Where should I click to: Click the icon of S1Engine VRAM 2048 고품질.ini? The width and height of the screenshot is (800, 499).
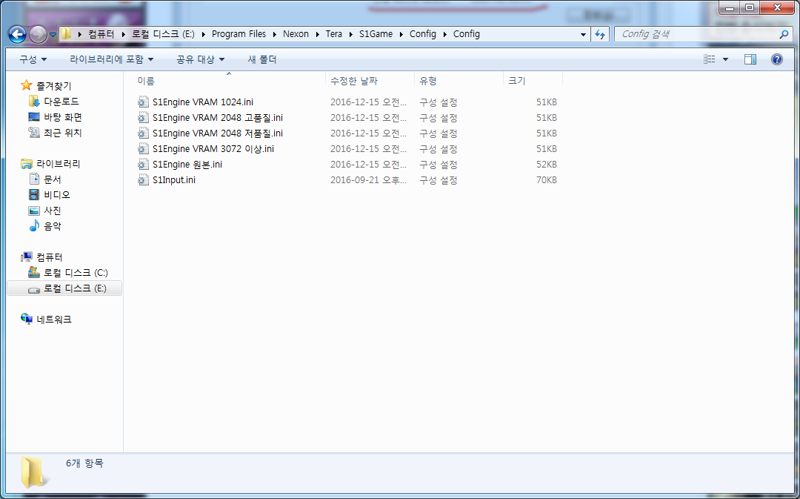[143, 118]
